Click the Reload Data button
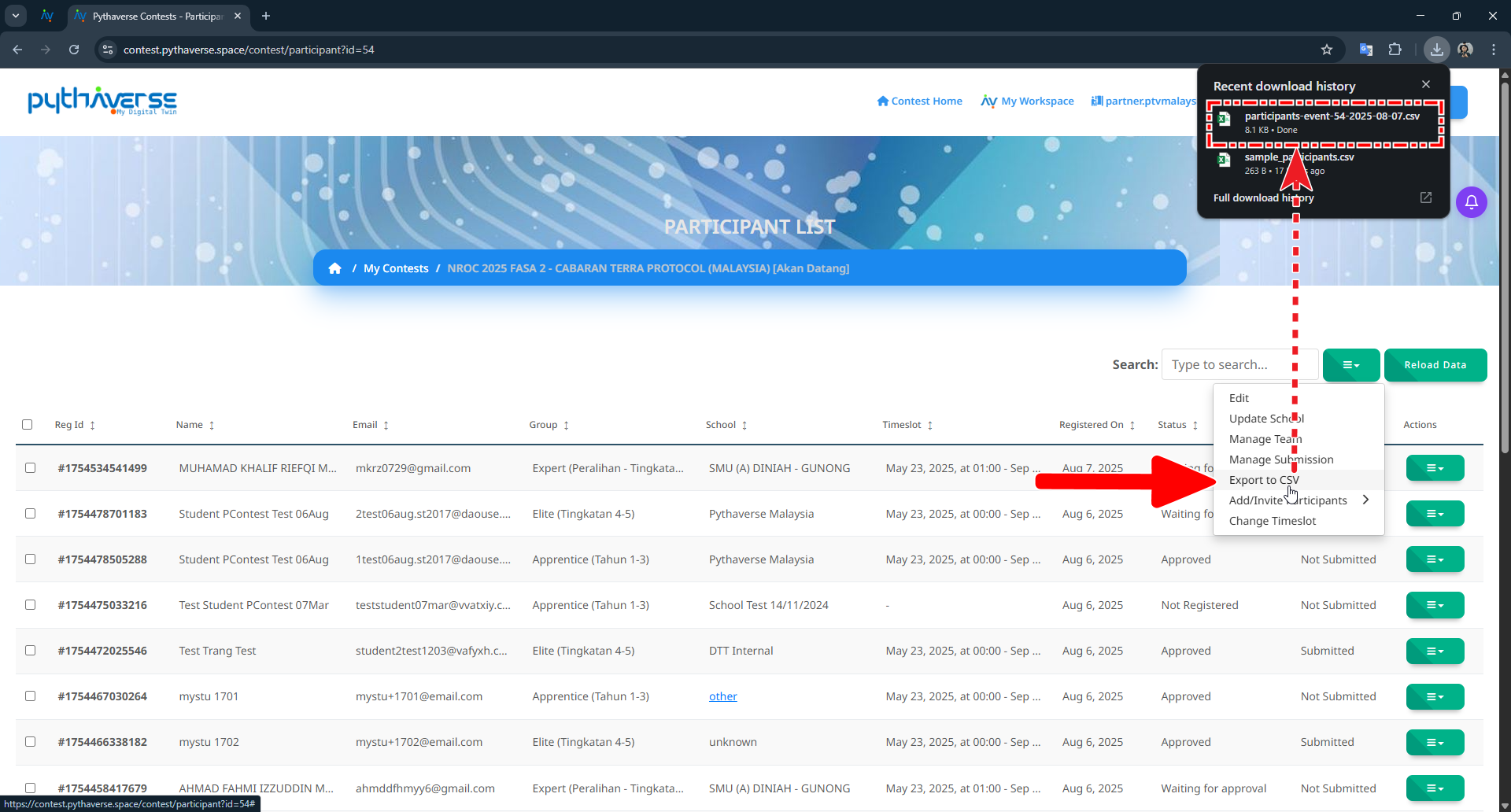Image resolution: width=1511 pixels, height=812 pixels. [x=1435, y=365]
